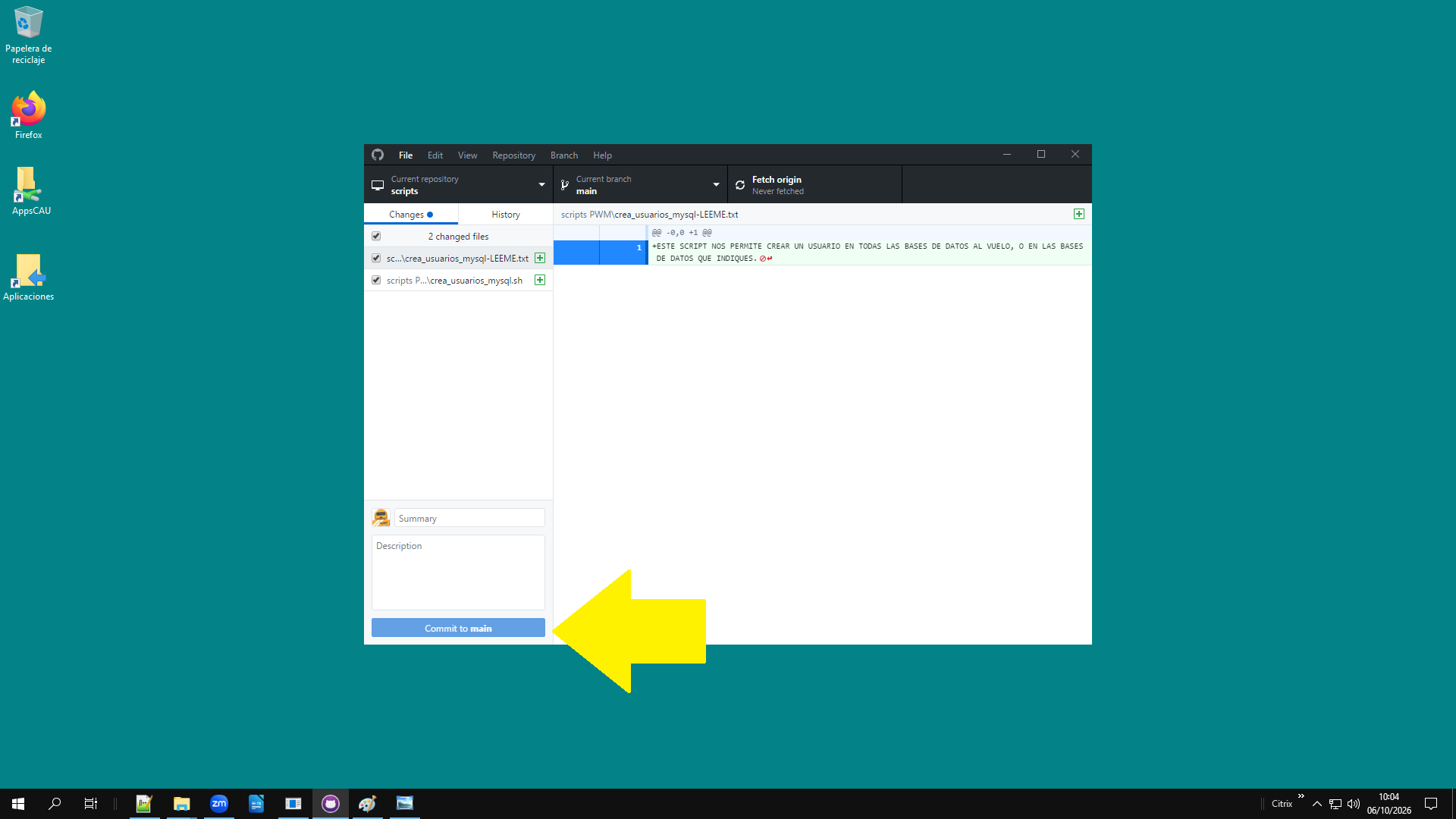Viewport: 1456px width, 819px height.
Task: Open the Help menu
Action: click(603, 155)
